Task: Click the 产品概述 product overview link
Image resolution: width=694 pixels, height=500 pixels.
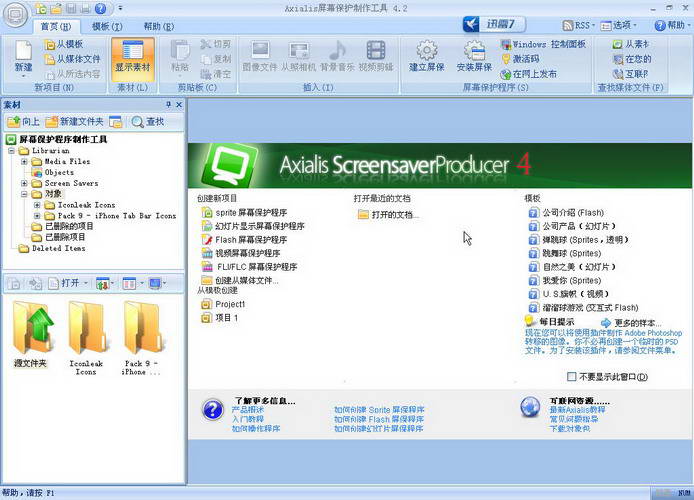Action: tap(248, 410)
